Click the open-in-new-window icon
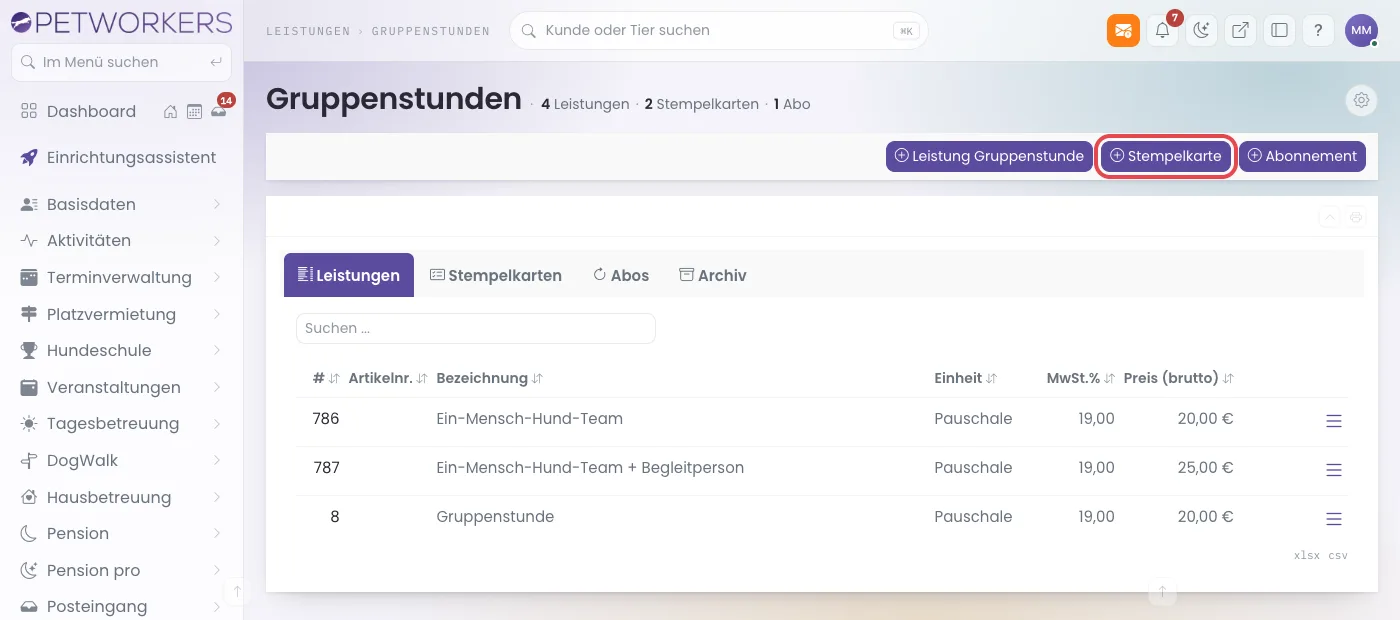Viewport: 1400px width, 620px height. click(x=1240, y=30)
